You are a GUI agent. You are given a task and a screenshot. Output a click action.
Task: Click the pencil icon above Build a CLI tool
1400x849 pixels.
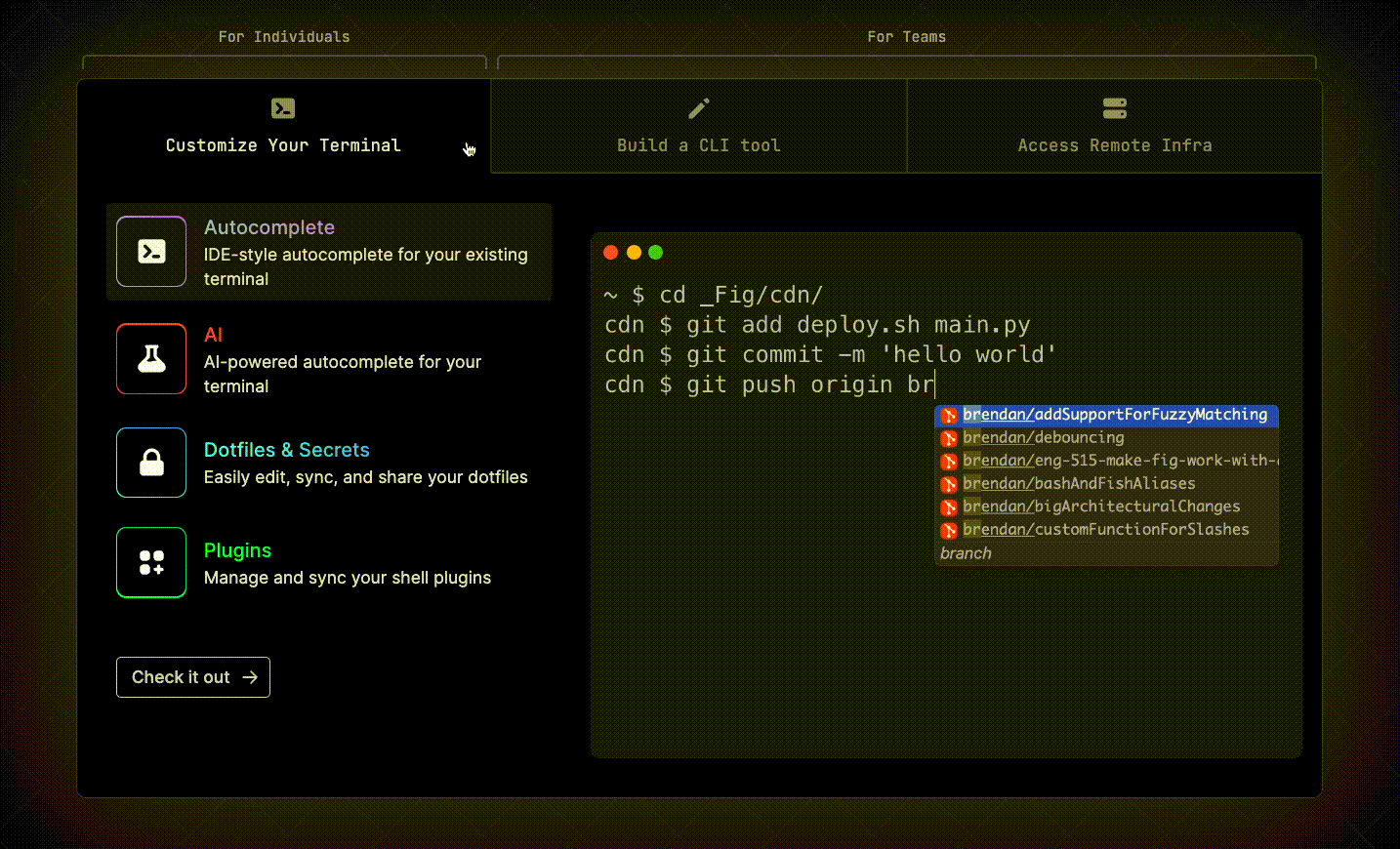(x=699, y=108)
